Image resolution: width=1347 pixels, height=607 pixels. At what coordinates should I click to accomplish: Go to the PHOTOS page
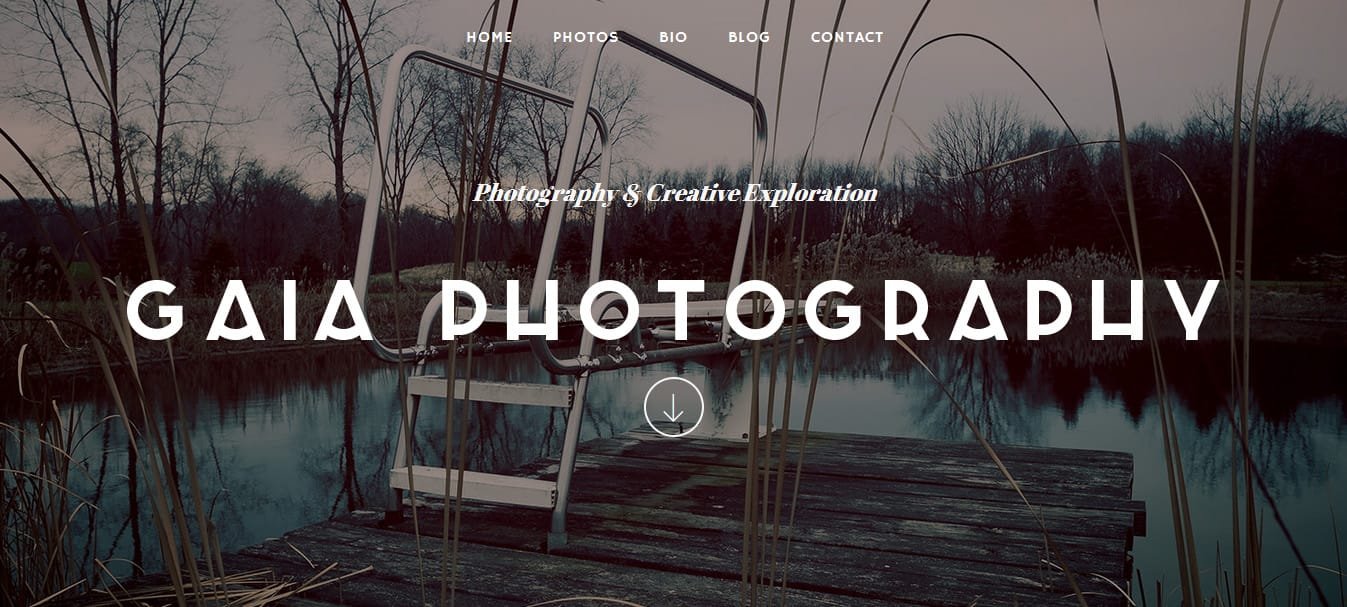(586, 37)
